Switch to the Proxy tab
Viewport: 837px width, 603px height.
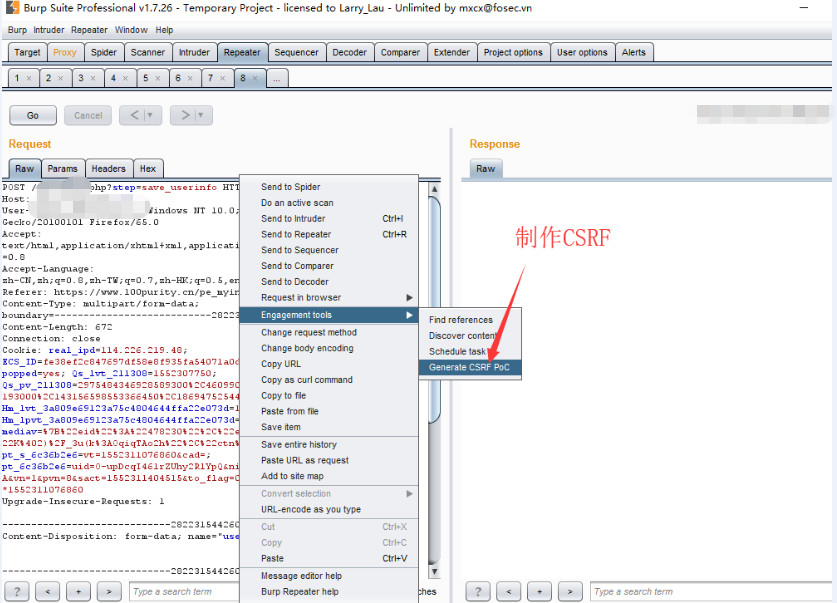pyautogui.click(x=65, y=52)
